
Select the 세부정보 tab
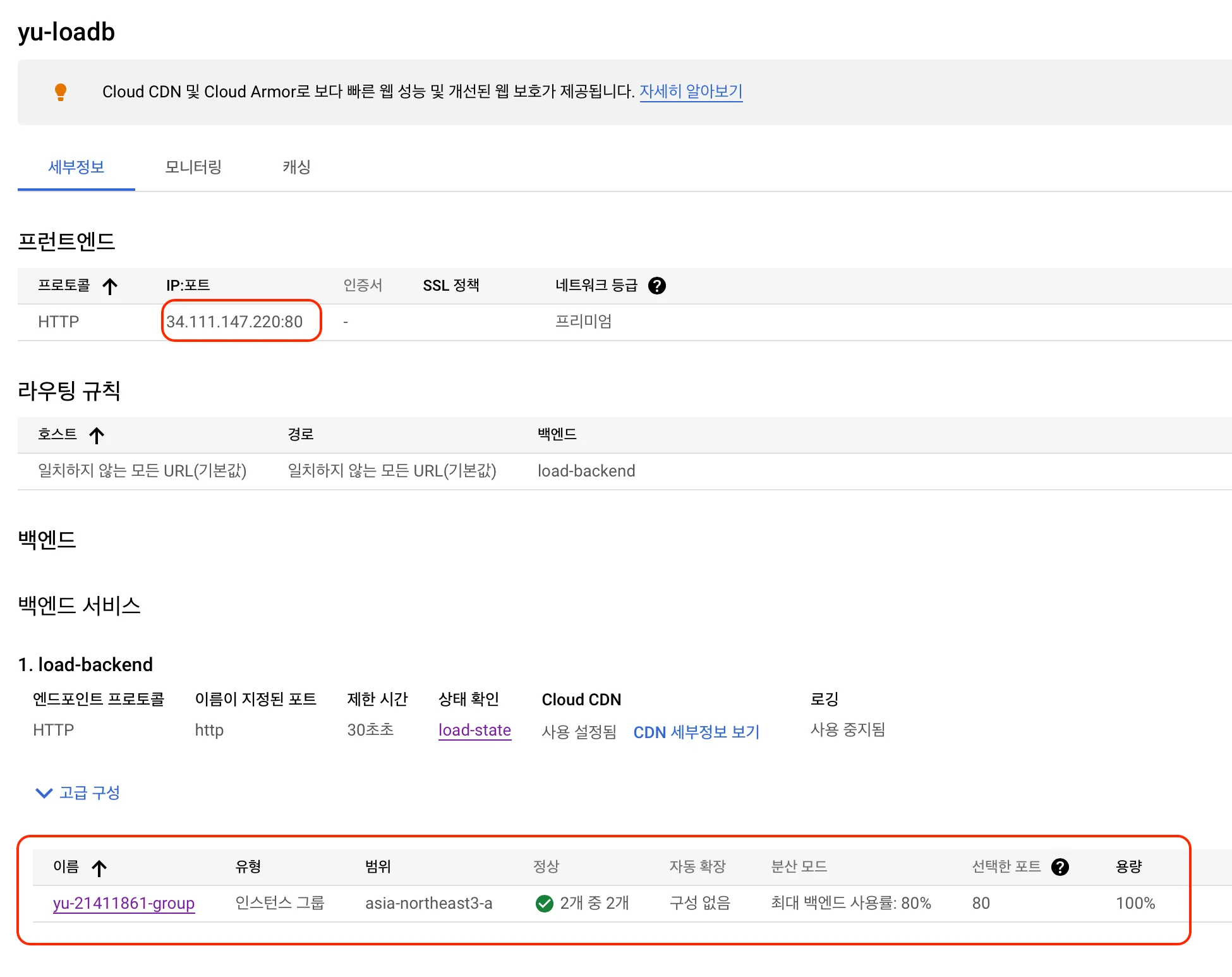[76, 167]
